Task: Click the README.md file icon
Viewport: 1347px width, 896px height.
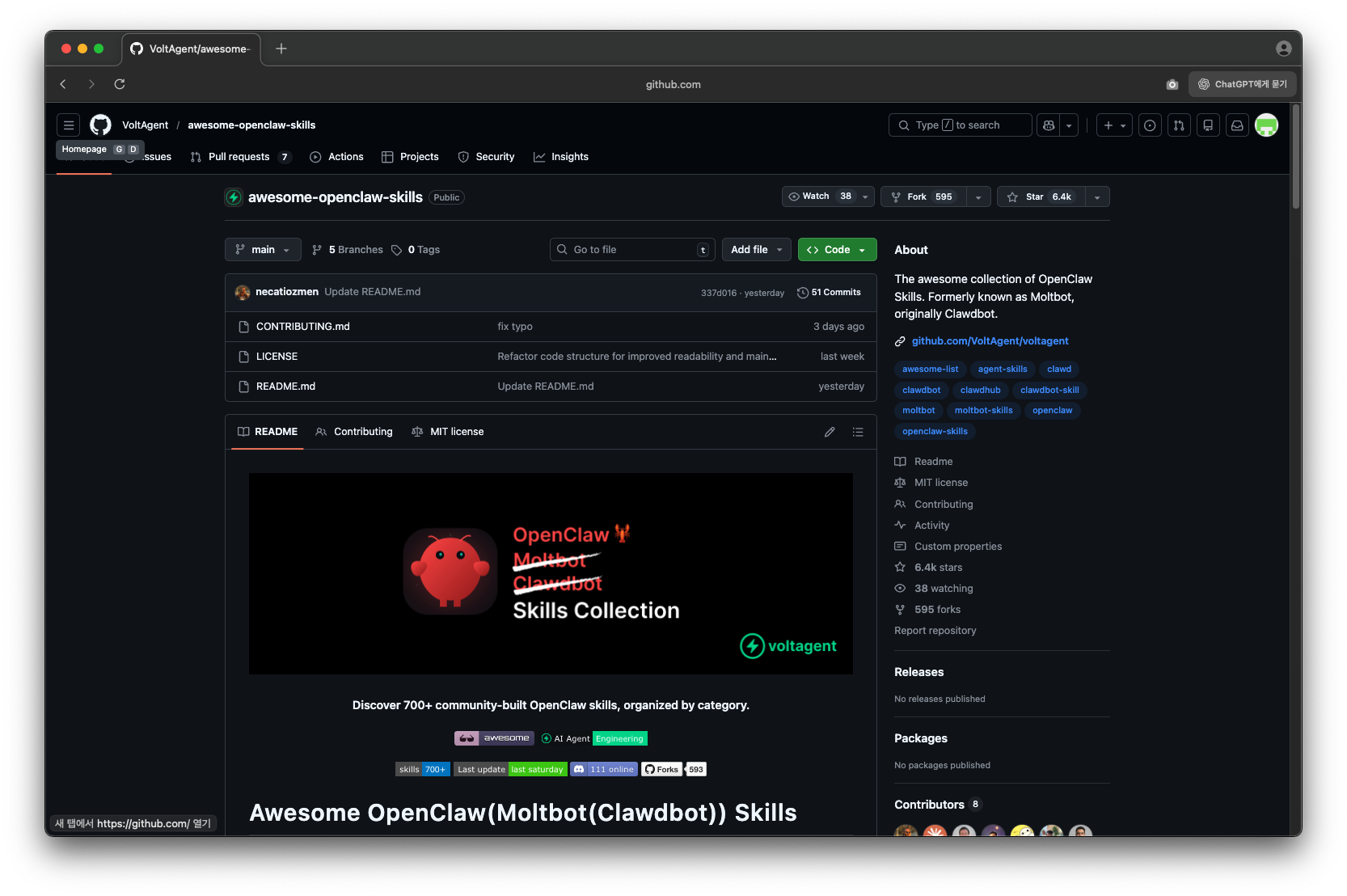Action: pos(243,387)
